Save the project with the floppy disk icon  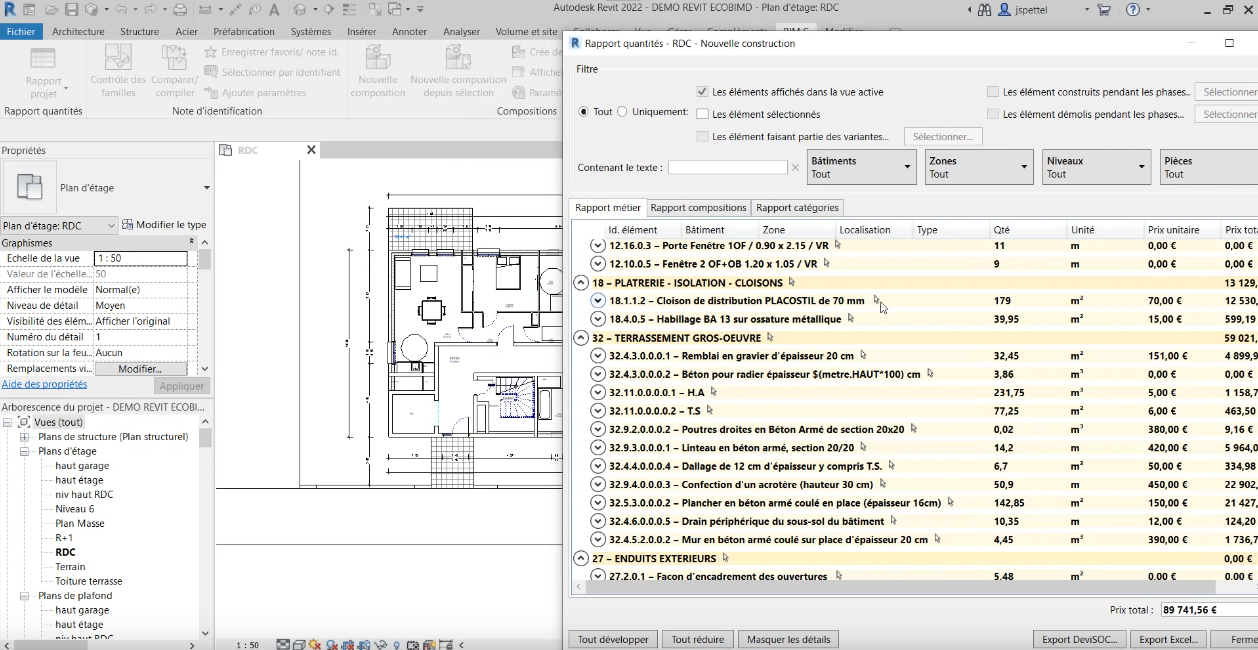[x=72, y=9]
